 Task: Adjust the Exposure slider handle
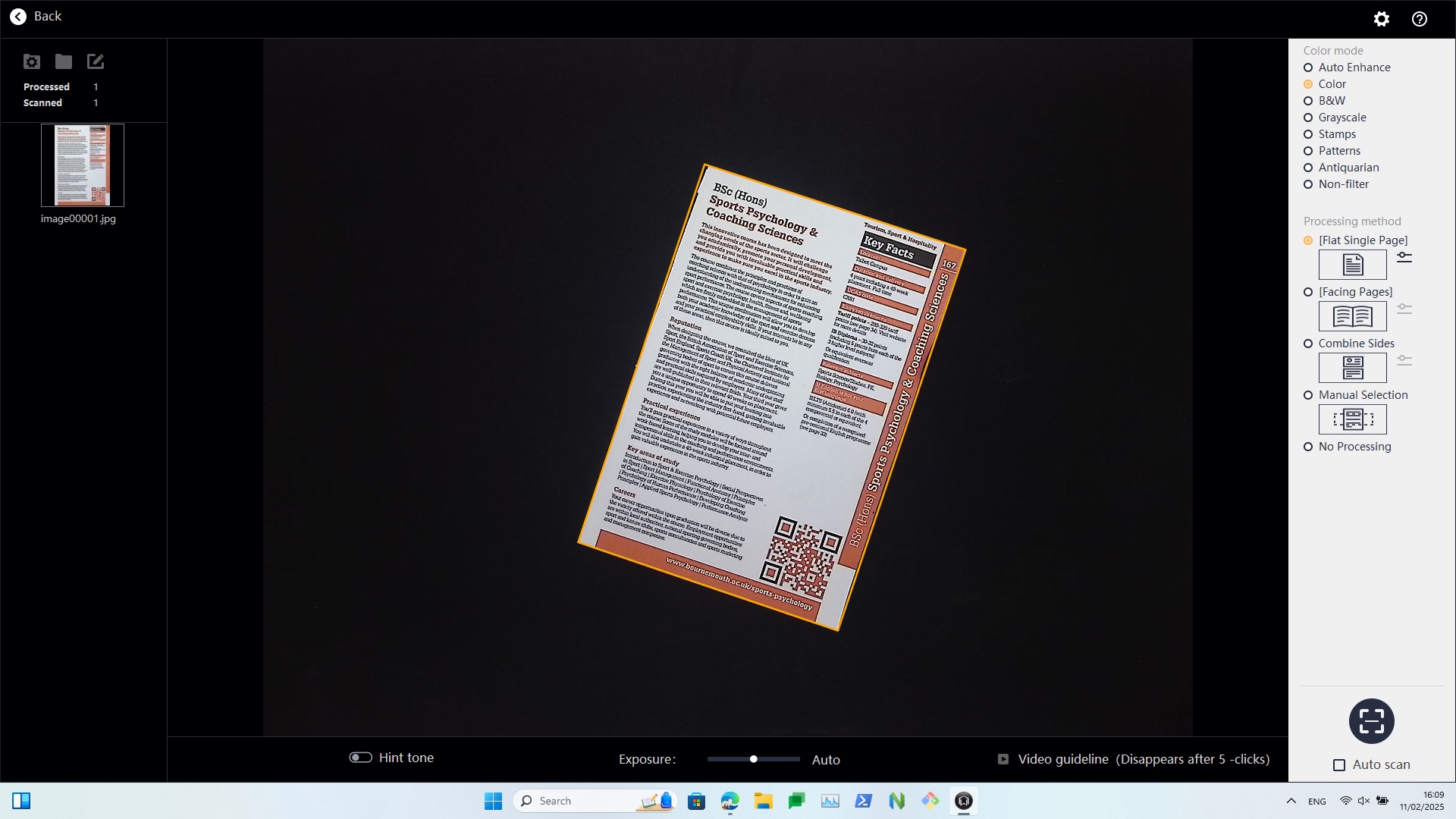click(x=753, y=759)
